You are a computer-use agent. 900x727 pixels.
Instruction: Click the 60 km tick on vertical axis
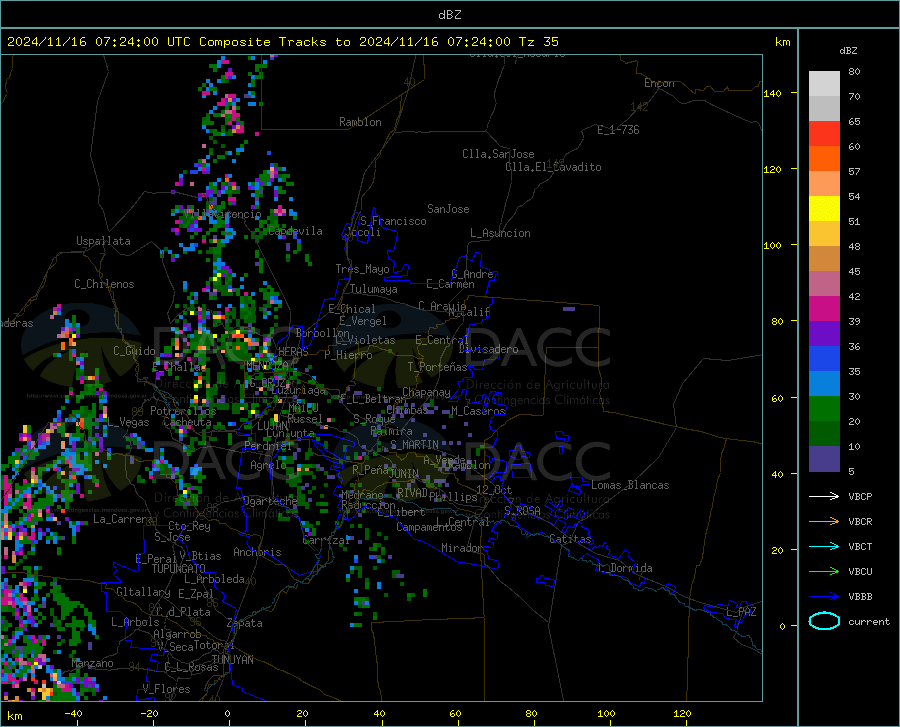(x=777, y=398)
